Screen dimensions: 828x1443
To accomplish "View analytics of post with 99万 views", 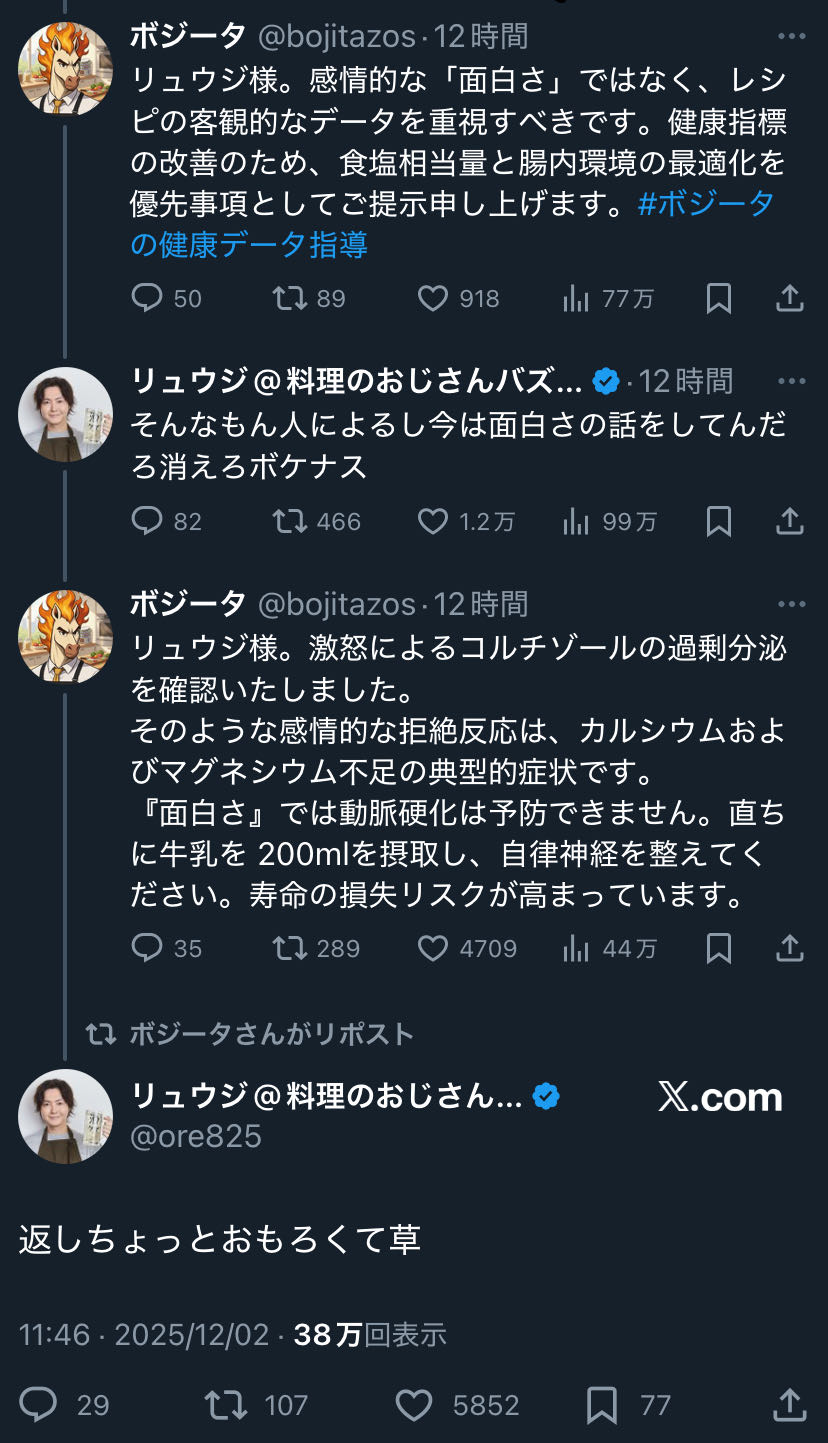I will tap(576, 521).
